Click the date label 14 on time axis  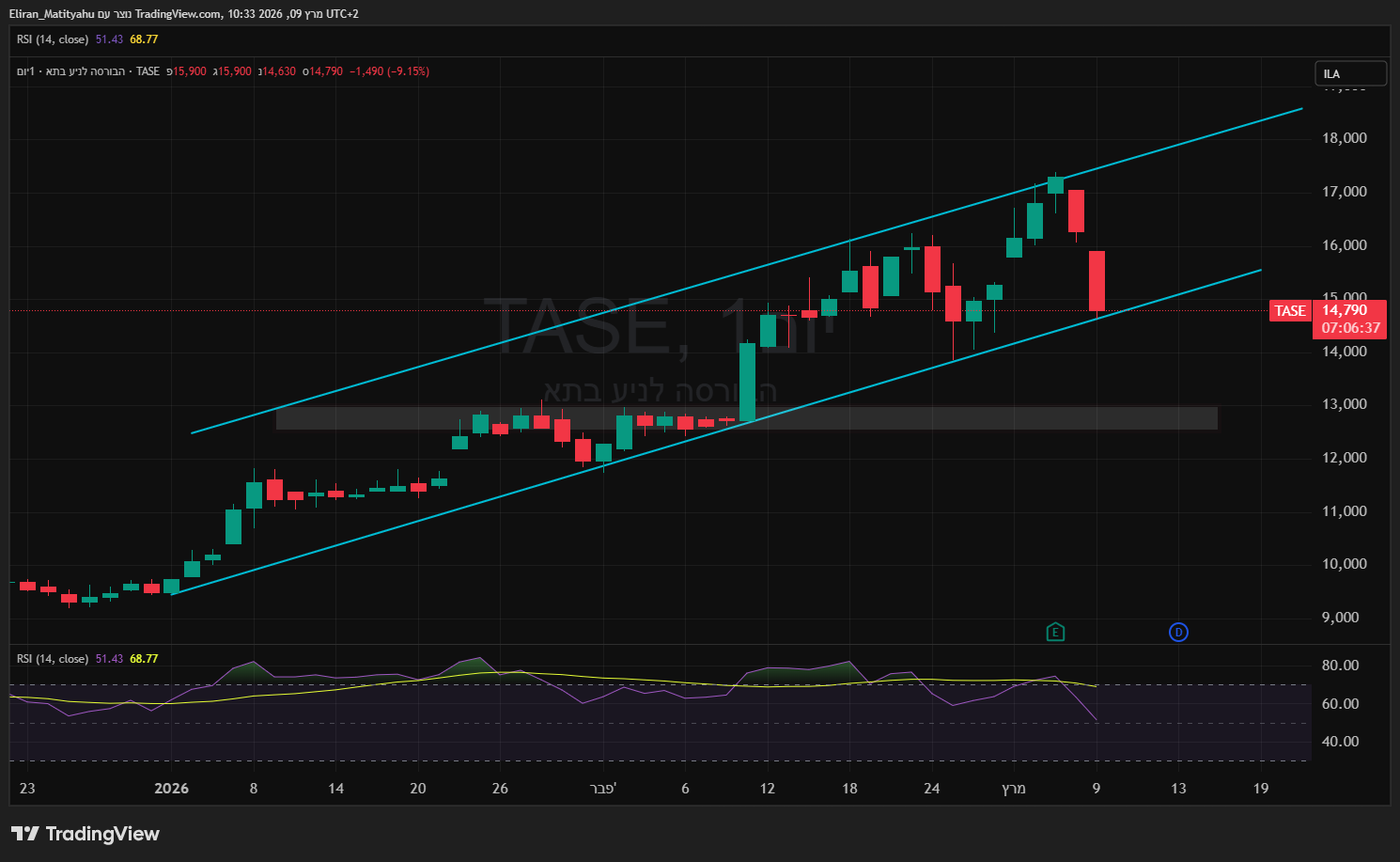335,789
